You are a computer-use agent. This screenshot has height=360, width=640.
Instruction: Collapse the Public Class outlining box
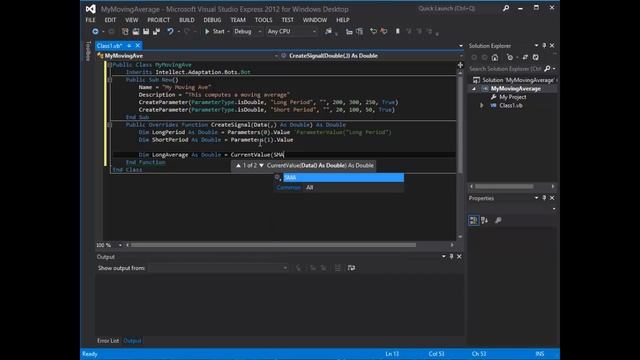click(109, 65)
